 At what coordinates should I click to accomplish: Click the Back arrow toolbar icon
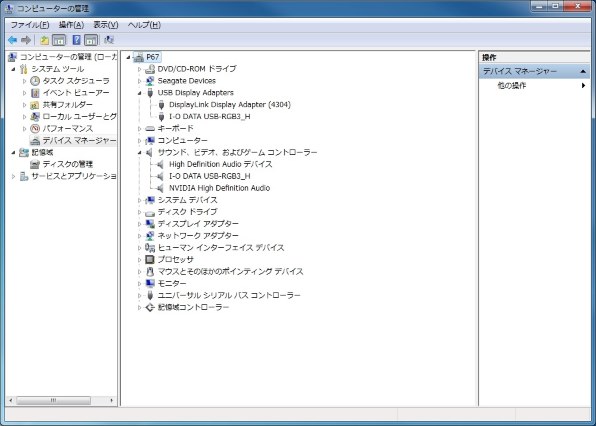tap(12, 40)
